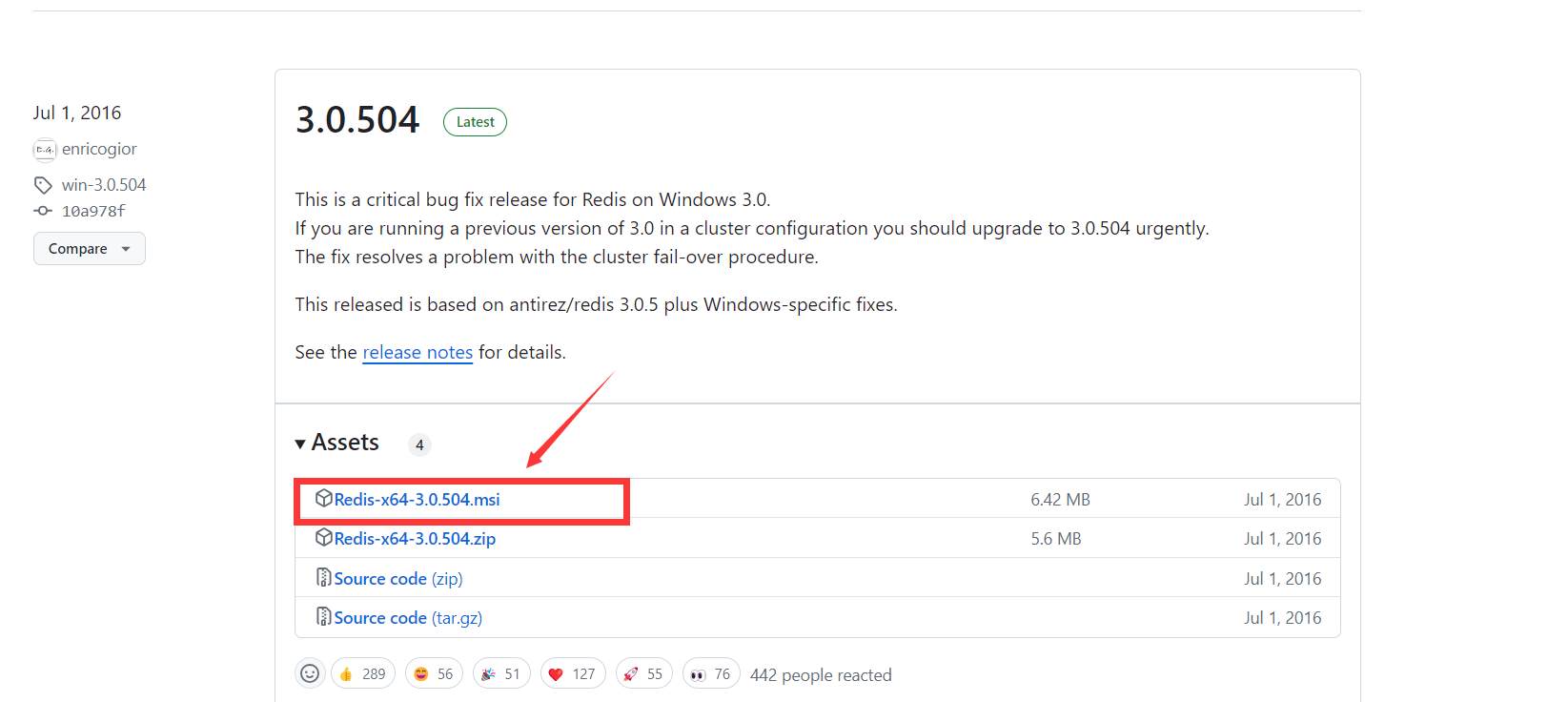Click the file icon for Source code (tar.gz)
This screenshot has width=1568, height=702.
(x=324, y=617)
